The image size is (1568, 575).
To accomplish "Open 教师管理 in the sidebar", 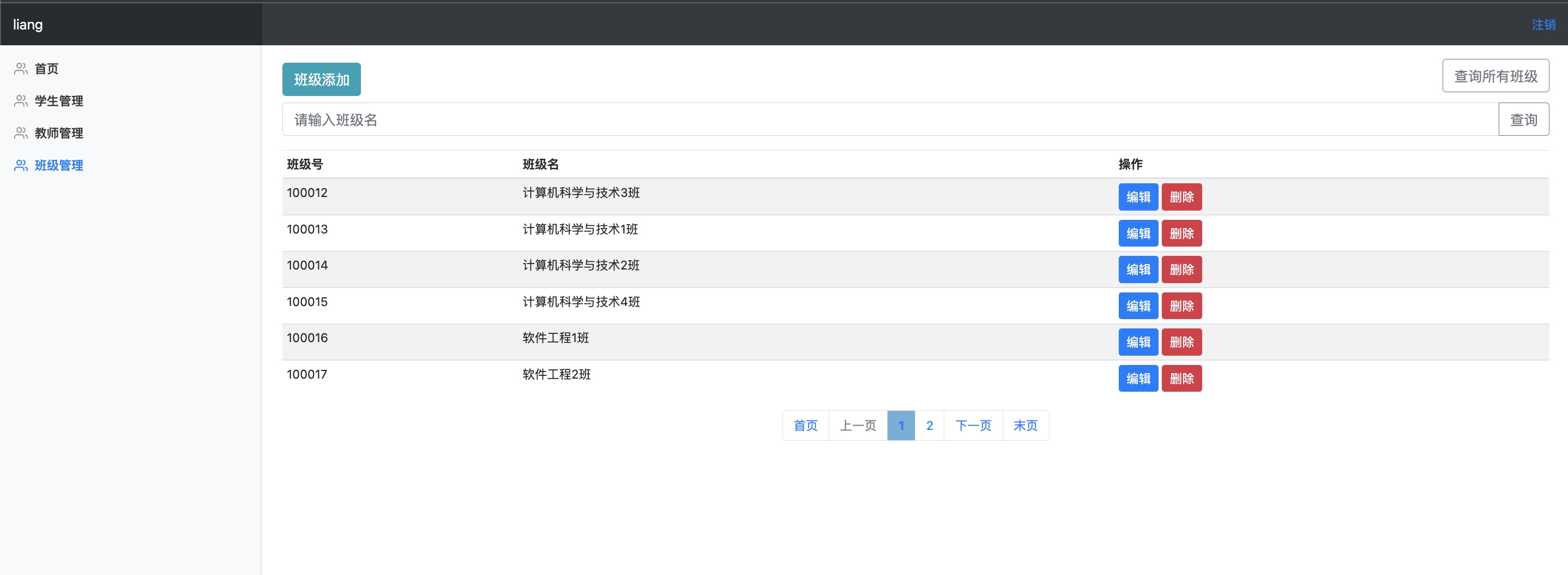I will (x=58, y=134).
